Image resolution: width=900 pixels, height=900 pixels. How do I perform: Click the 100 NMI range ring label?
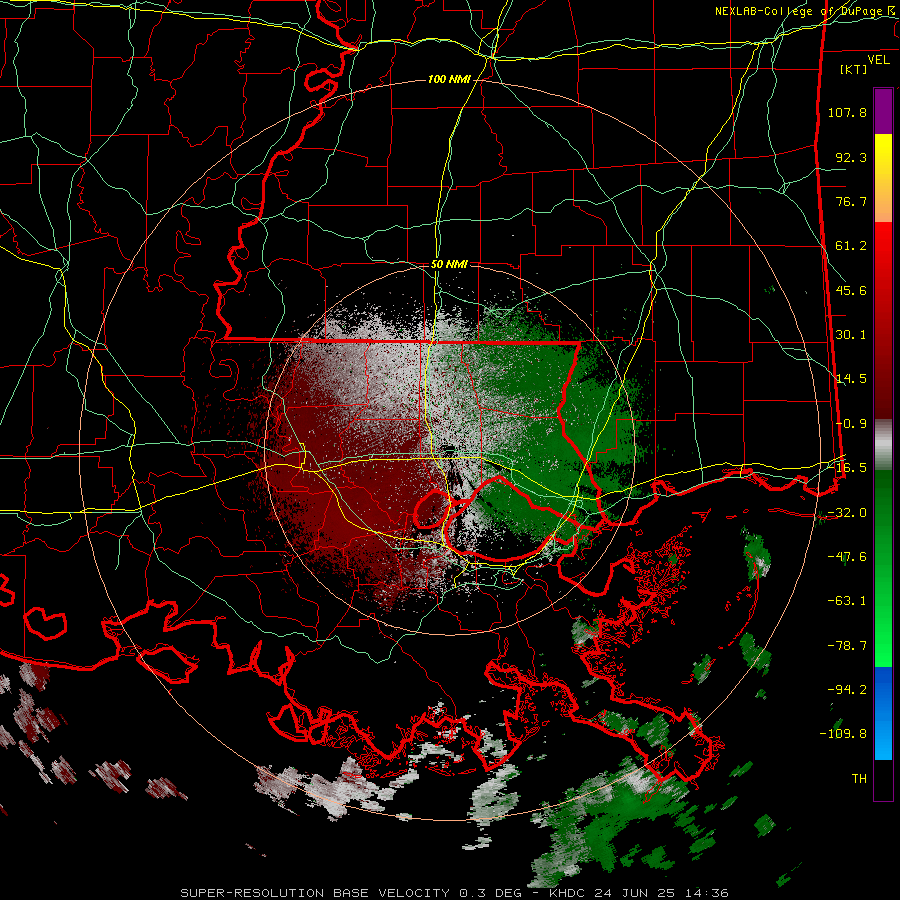coord(449,79)
